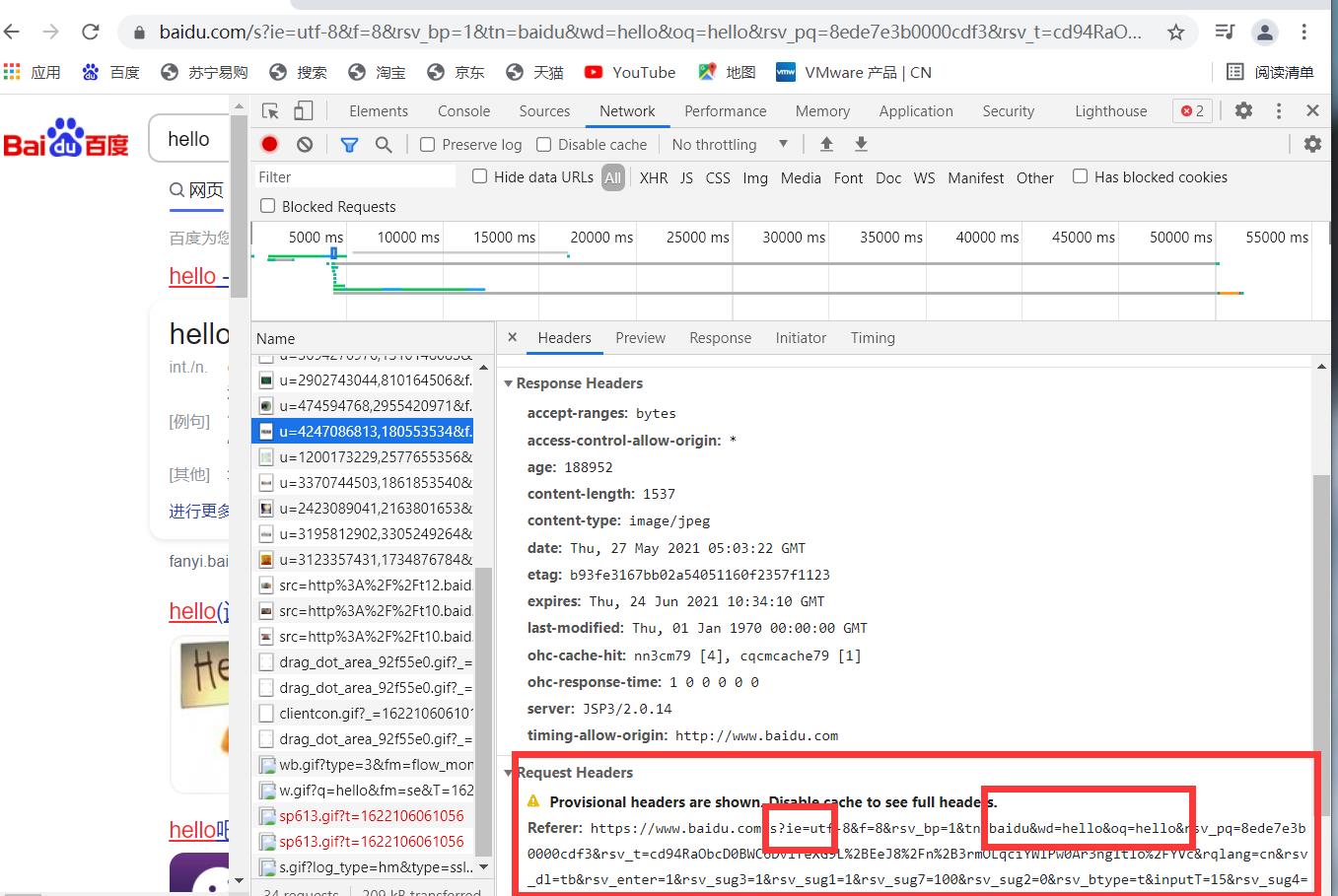Screen dimensions: 1338x896
Task: Clear the network log
Action: click(305, 144)
